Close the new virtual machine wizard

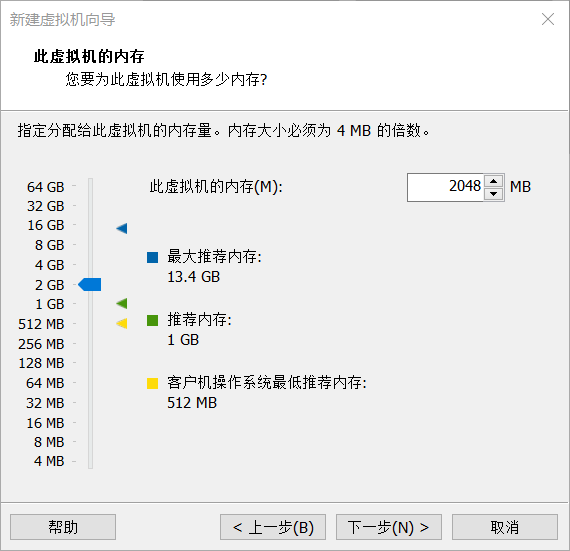[547, 19]
